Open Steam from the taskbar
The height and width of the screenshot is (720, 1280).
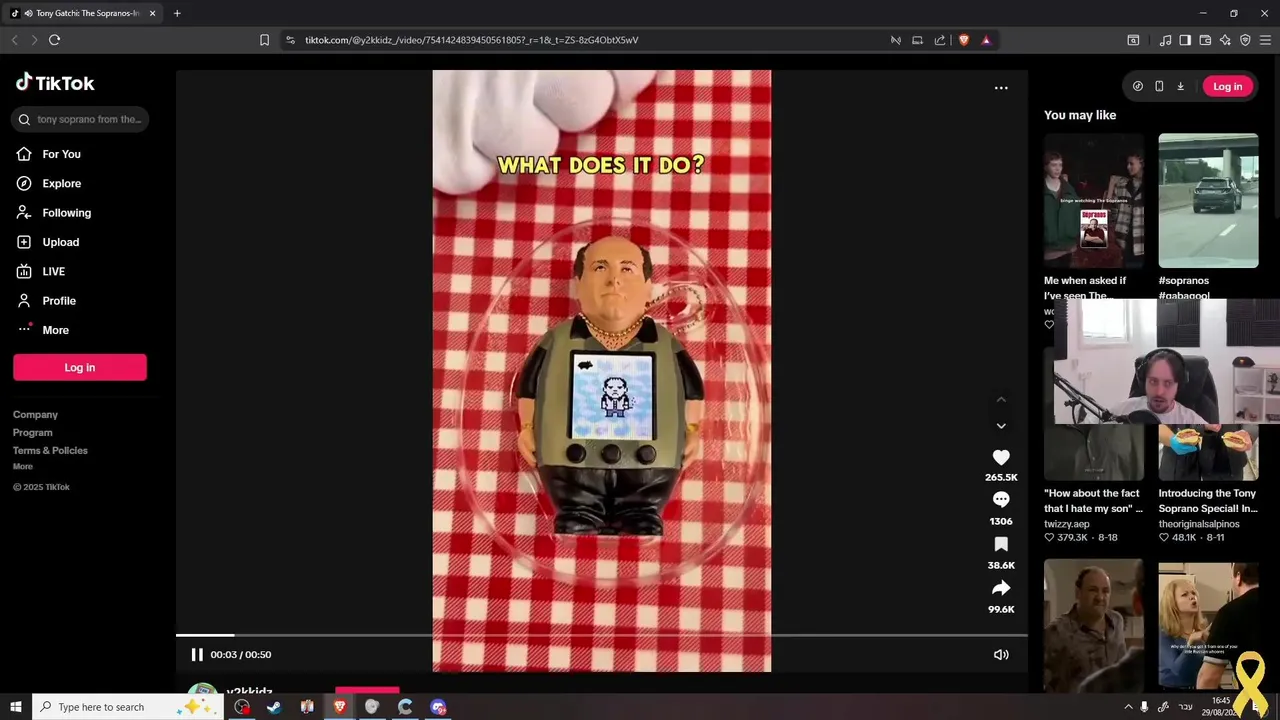(274, 707)
